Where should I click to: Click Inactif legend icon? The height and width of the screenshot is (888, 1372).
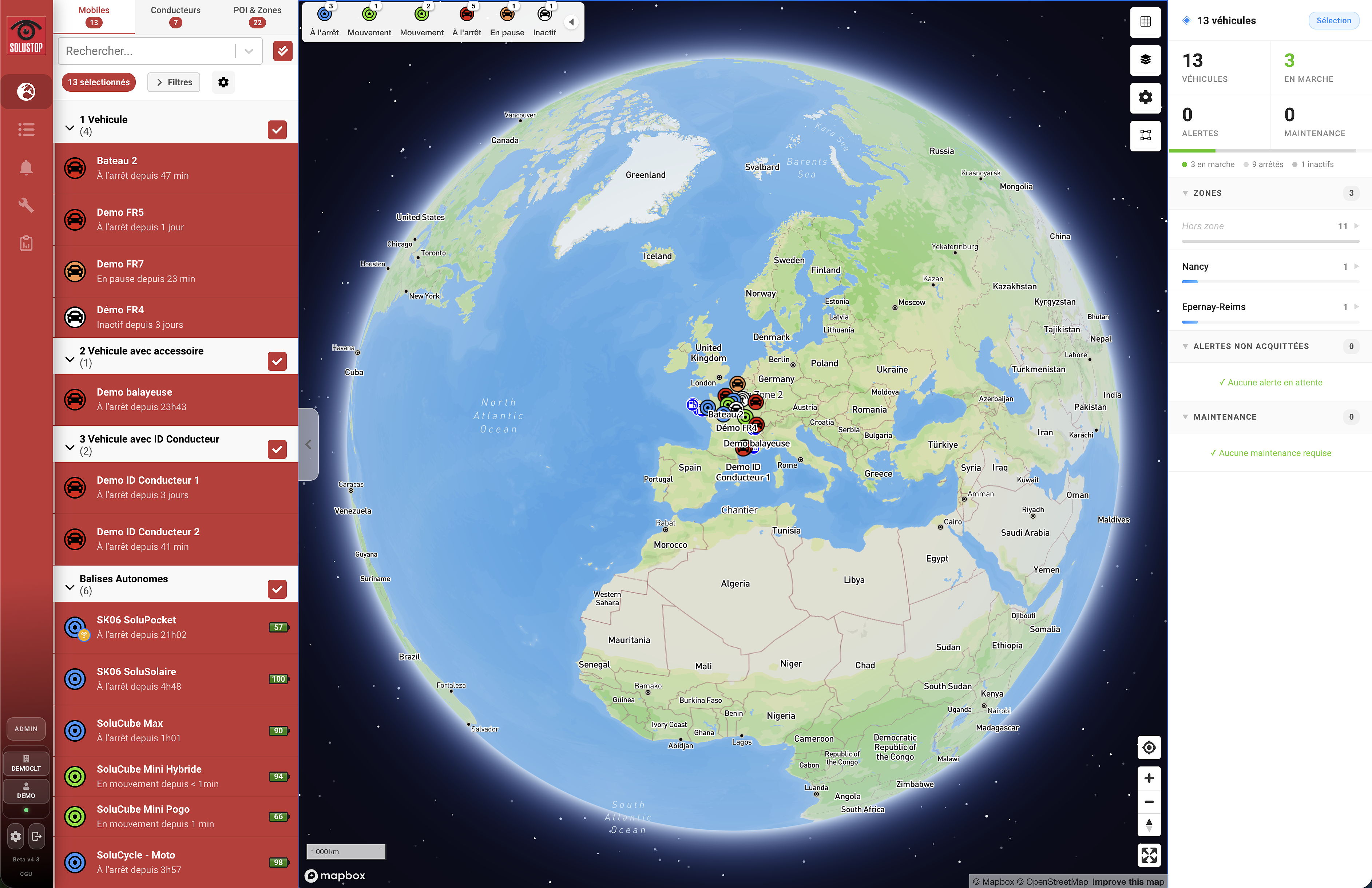(544, 14)
